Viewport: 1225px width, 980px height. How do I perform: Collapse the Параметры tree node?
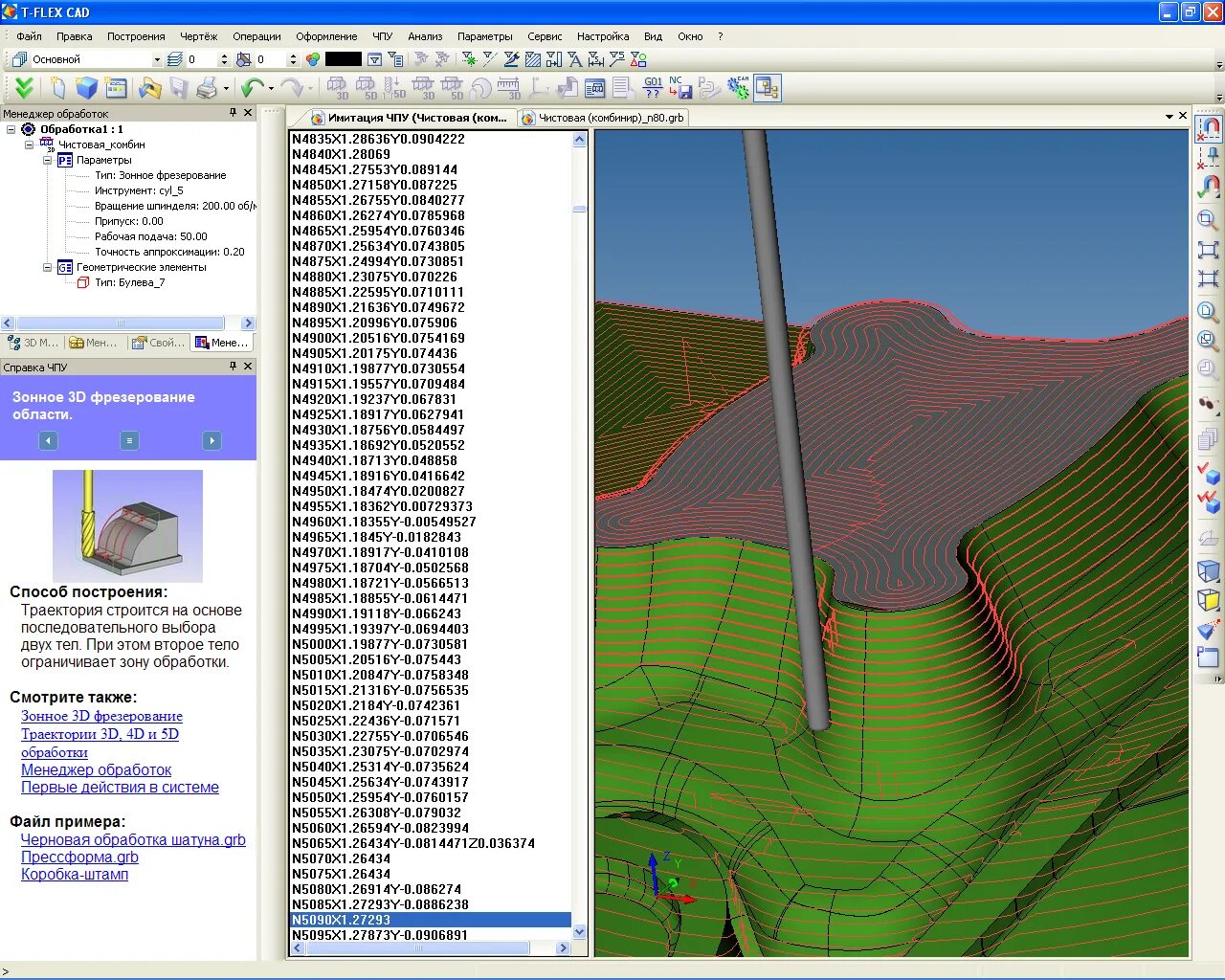pyautogui.click(x=47, y=160)
